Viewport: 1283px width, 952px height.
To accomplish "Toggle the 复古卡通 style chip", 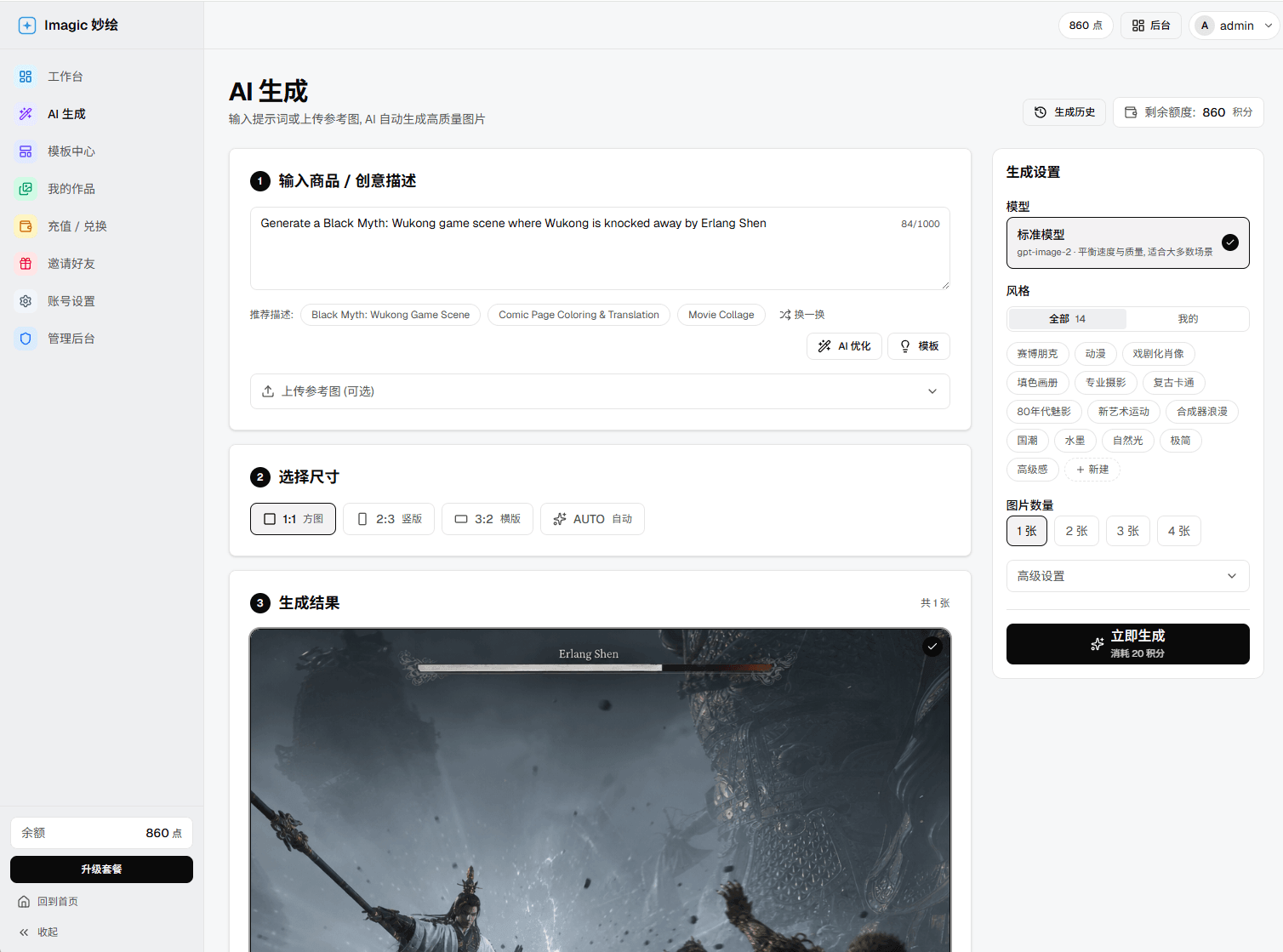I will pos(1173,383).
